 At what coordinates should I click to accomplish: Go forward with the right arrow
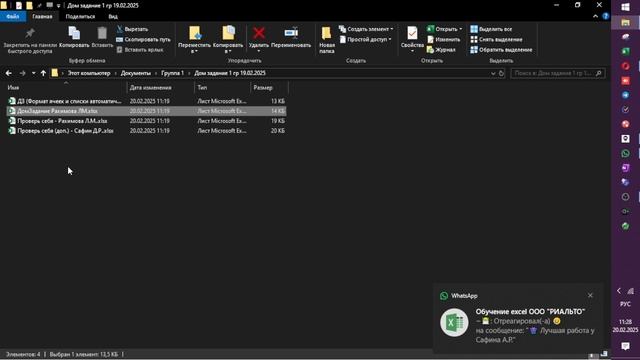(22, 73)
